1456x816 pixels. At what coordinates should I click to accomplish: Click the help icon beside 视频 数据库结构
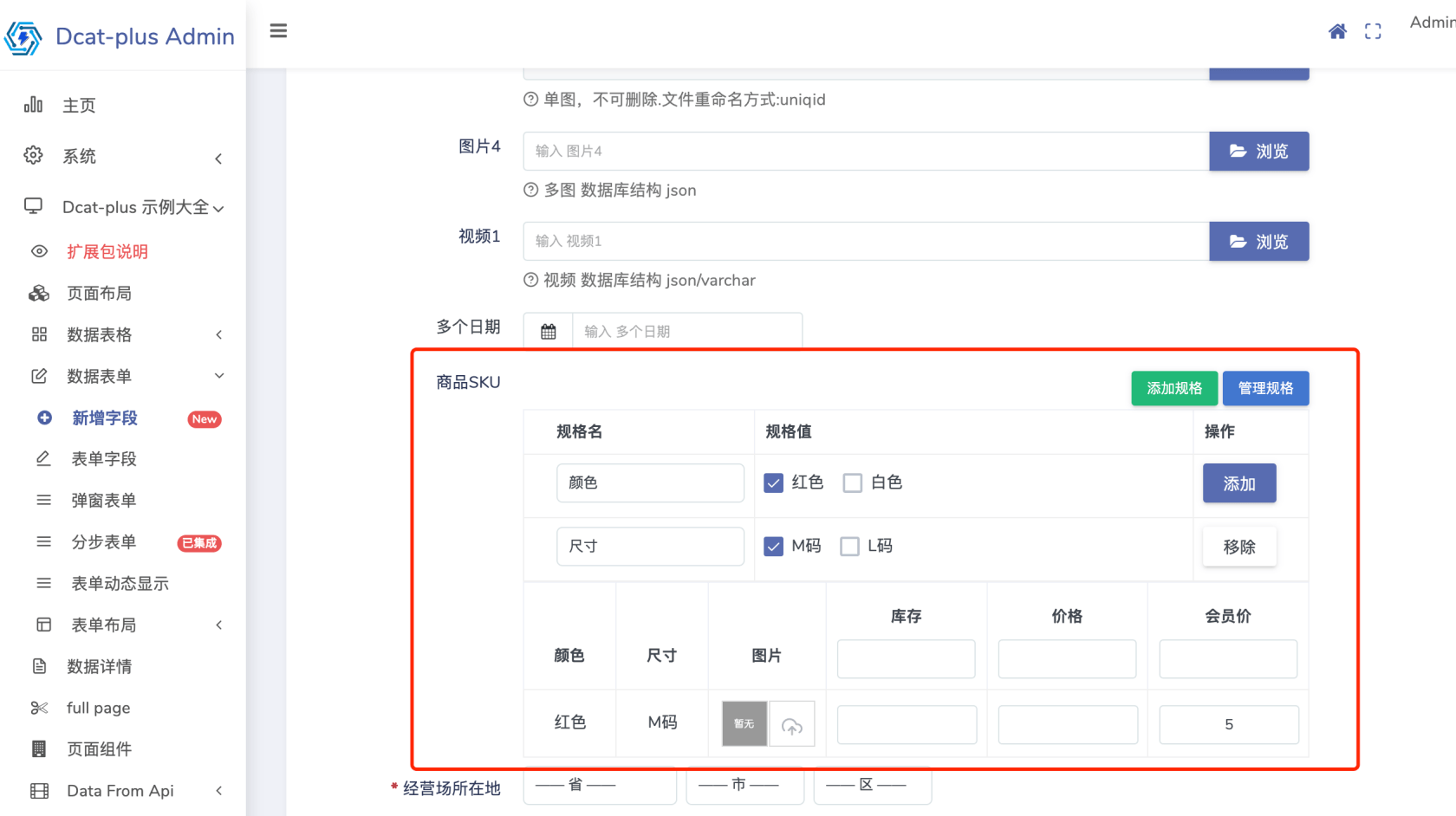click(531, 280)
